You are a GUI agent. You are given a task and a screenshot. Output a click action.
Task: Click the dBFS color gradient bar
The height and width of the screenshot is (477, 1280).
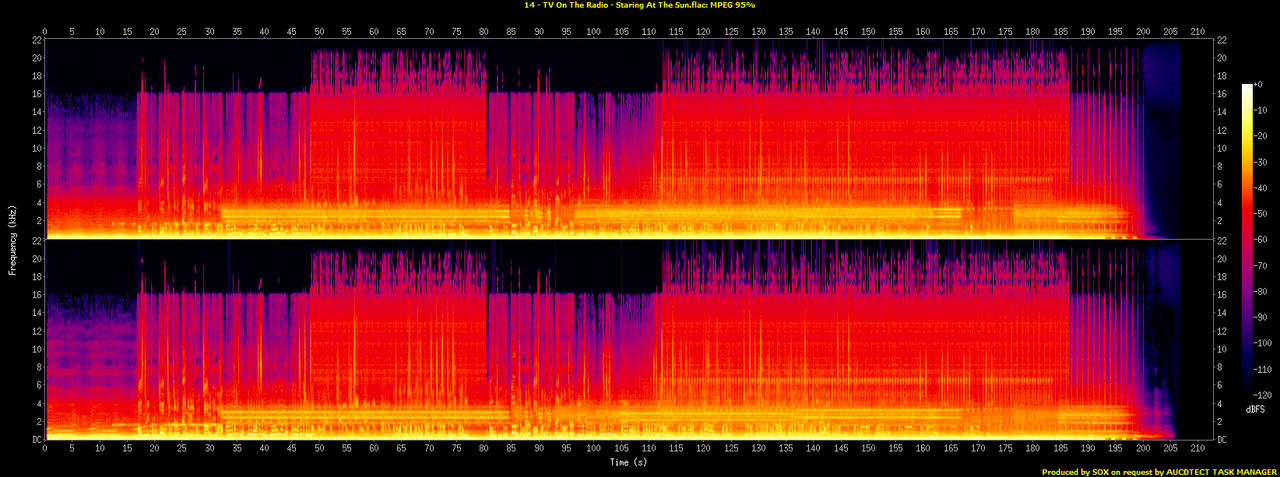point(1247,240)
